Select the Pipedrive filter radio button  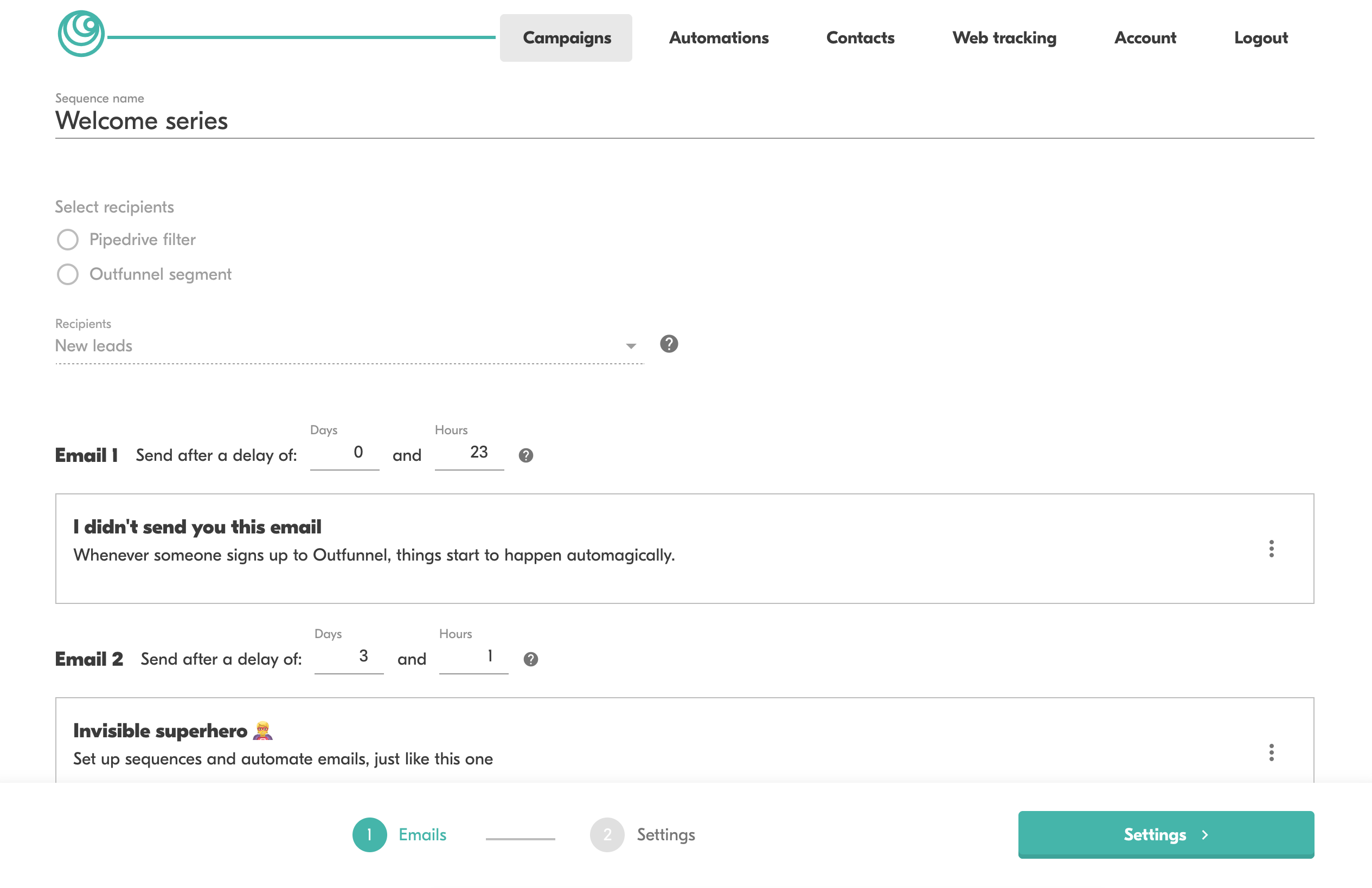67,239
